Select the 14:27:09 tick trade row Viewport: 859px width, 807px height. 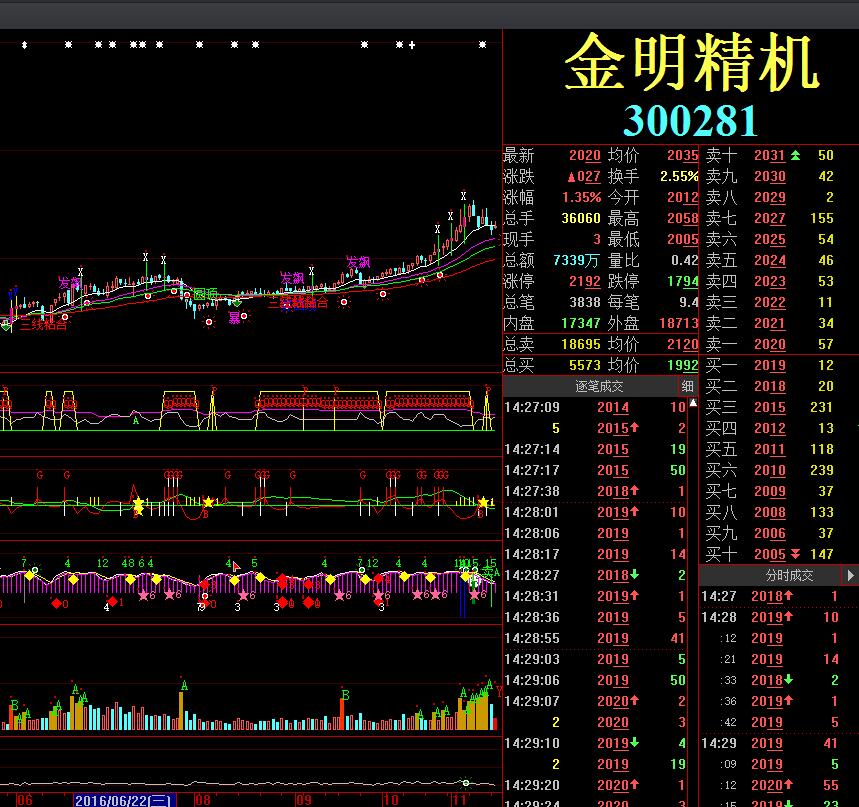click(x=595, y=407)
